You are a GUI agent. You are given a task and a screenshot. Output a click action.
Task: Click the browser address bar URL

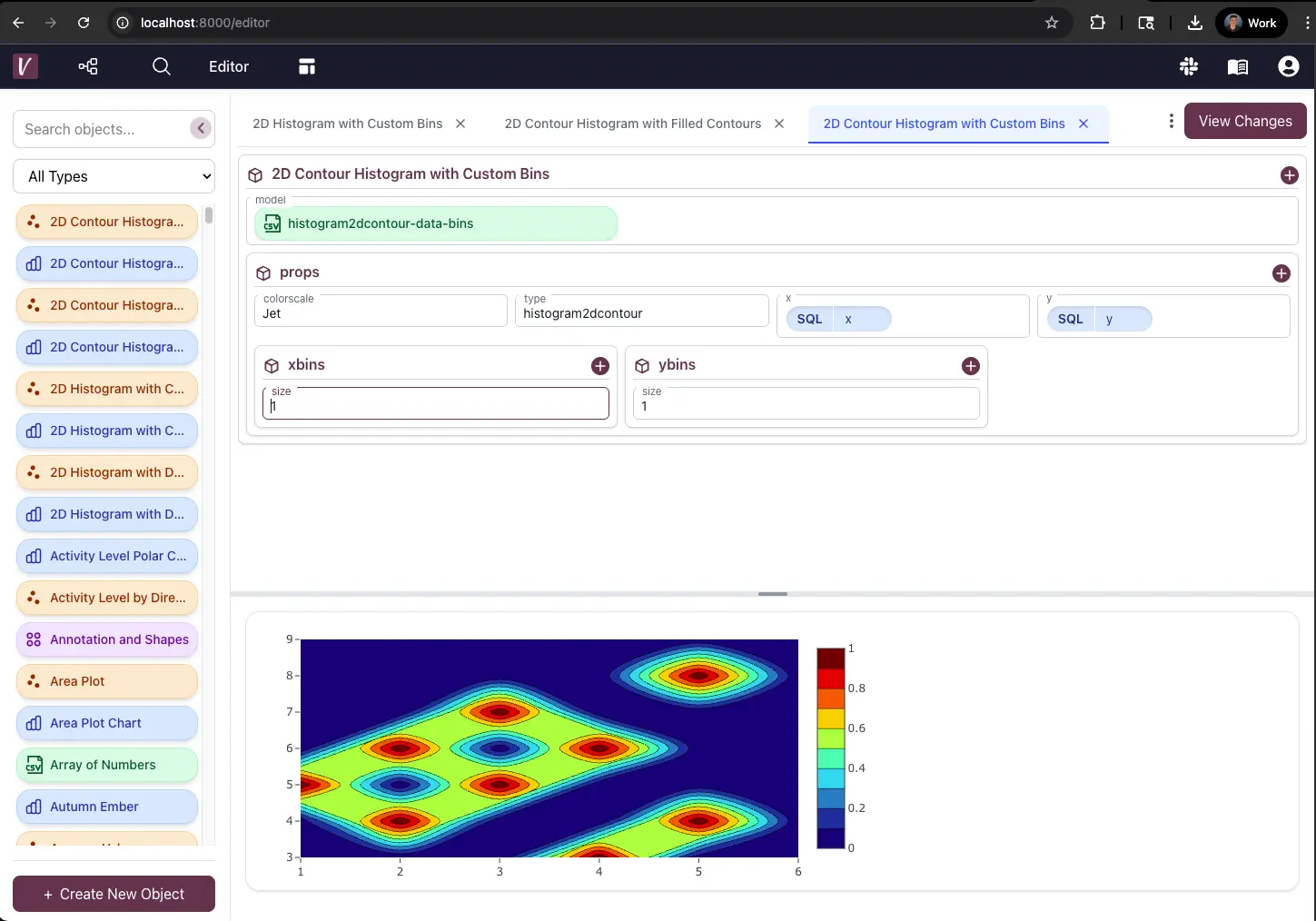point(205,23)
